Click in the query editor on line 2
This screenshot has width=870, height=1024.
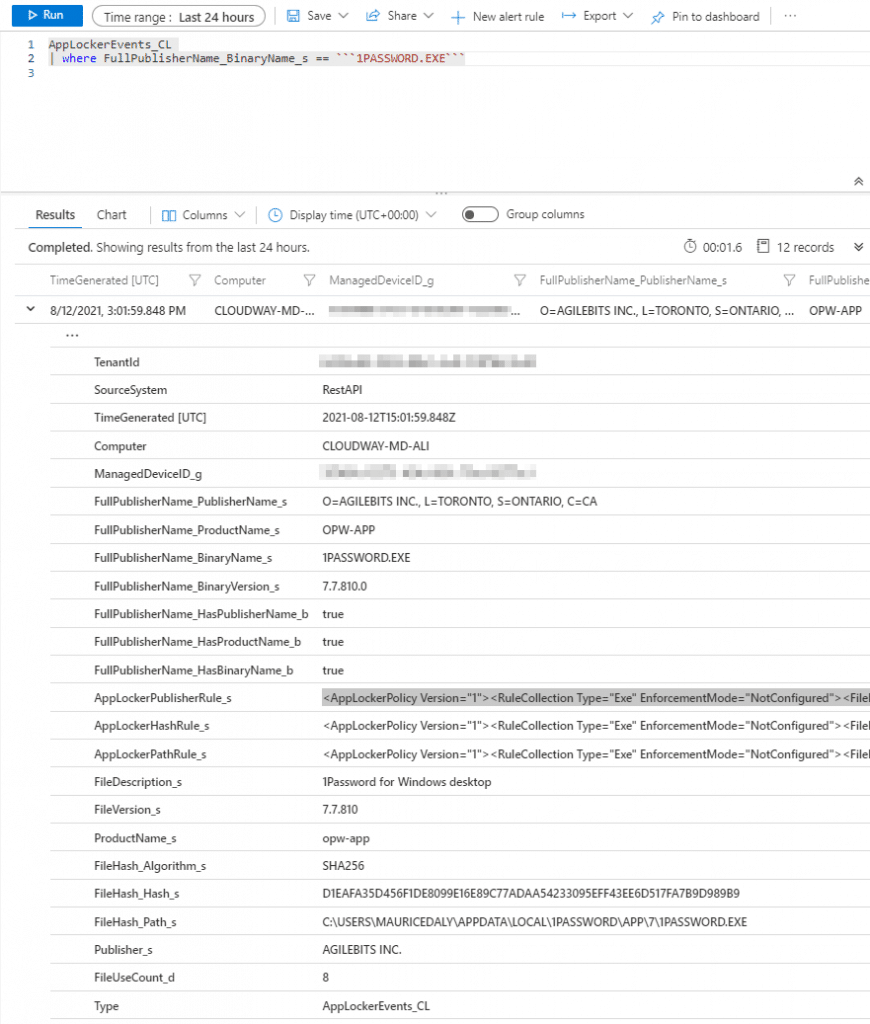tap(257, 58)
